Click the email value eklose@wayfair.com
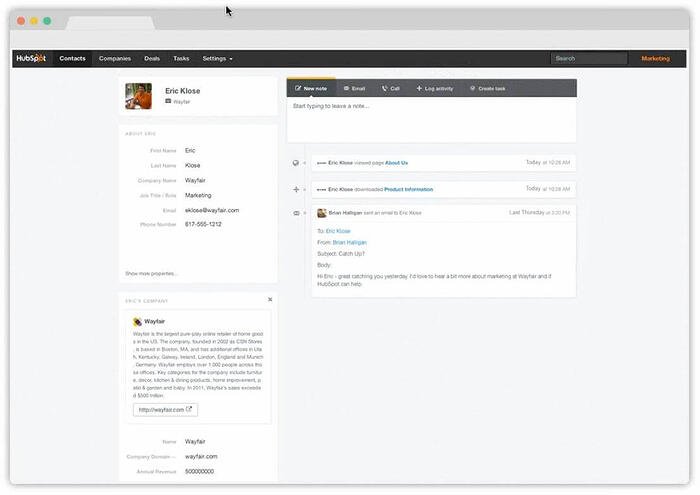Image resolution: width=700 pixels, height=495 pixels. [212, 210]
